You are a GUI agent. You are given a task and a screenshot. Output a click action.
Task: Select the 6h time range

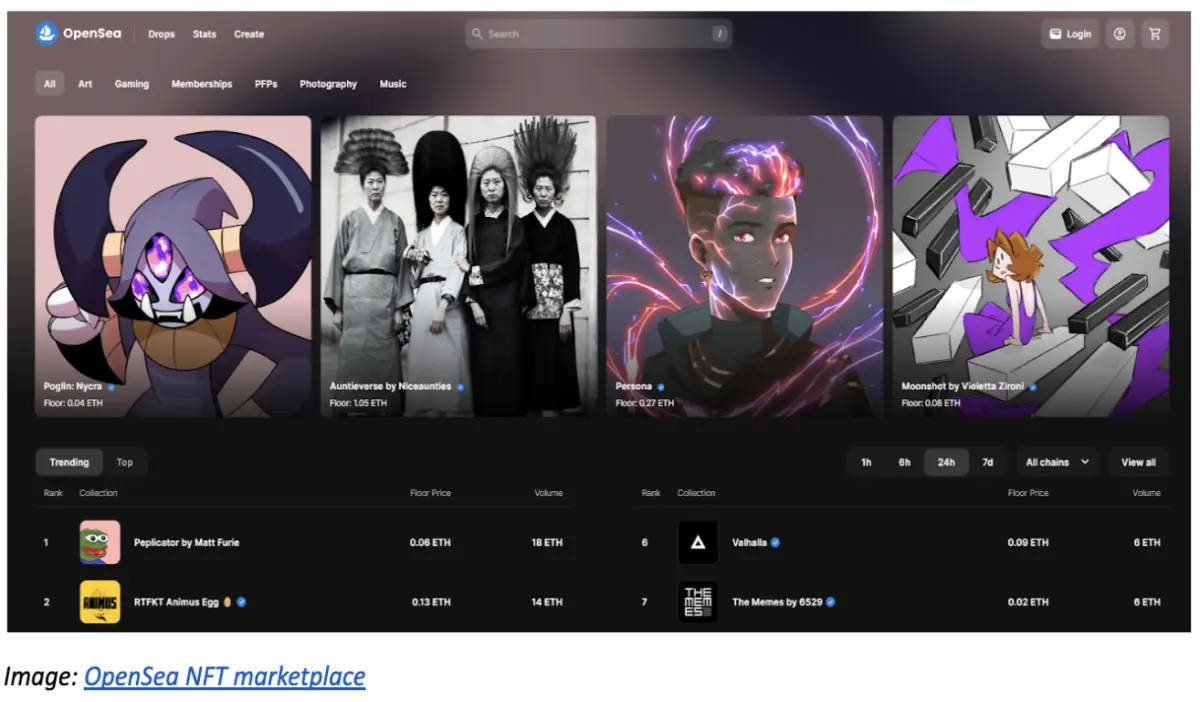click(x=904, y=462)
